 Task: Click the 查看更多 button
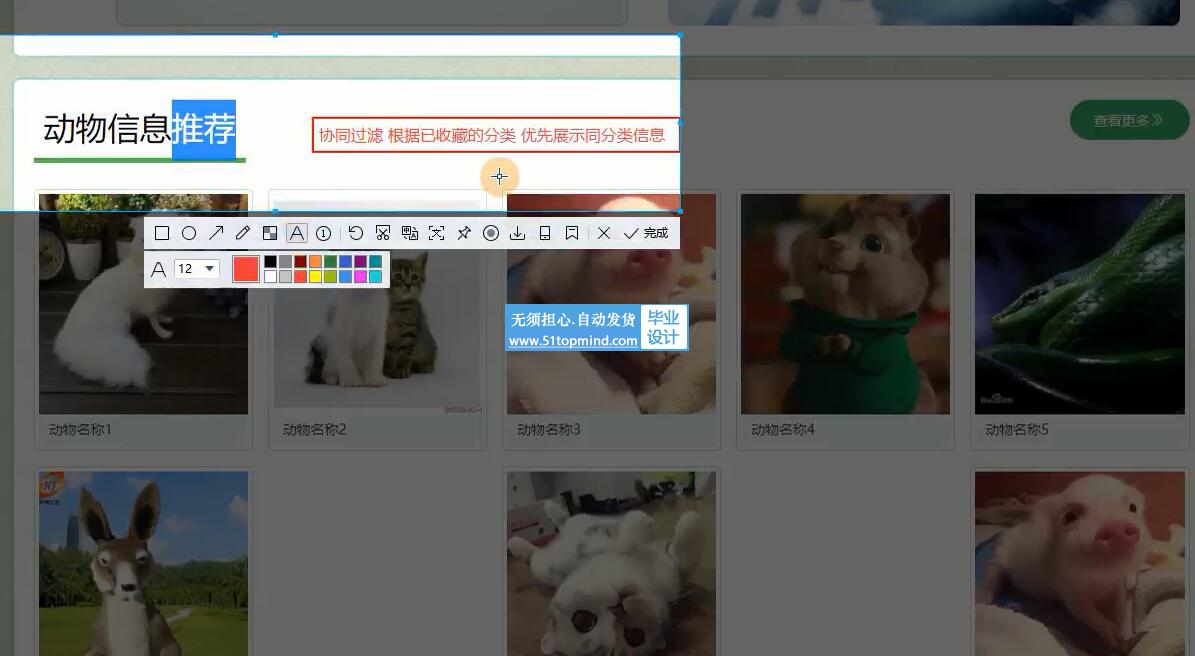tap(1129, 120)
